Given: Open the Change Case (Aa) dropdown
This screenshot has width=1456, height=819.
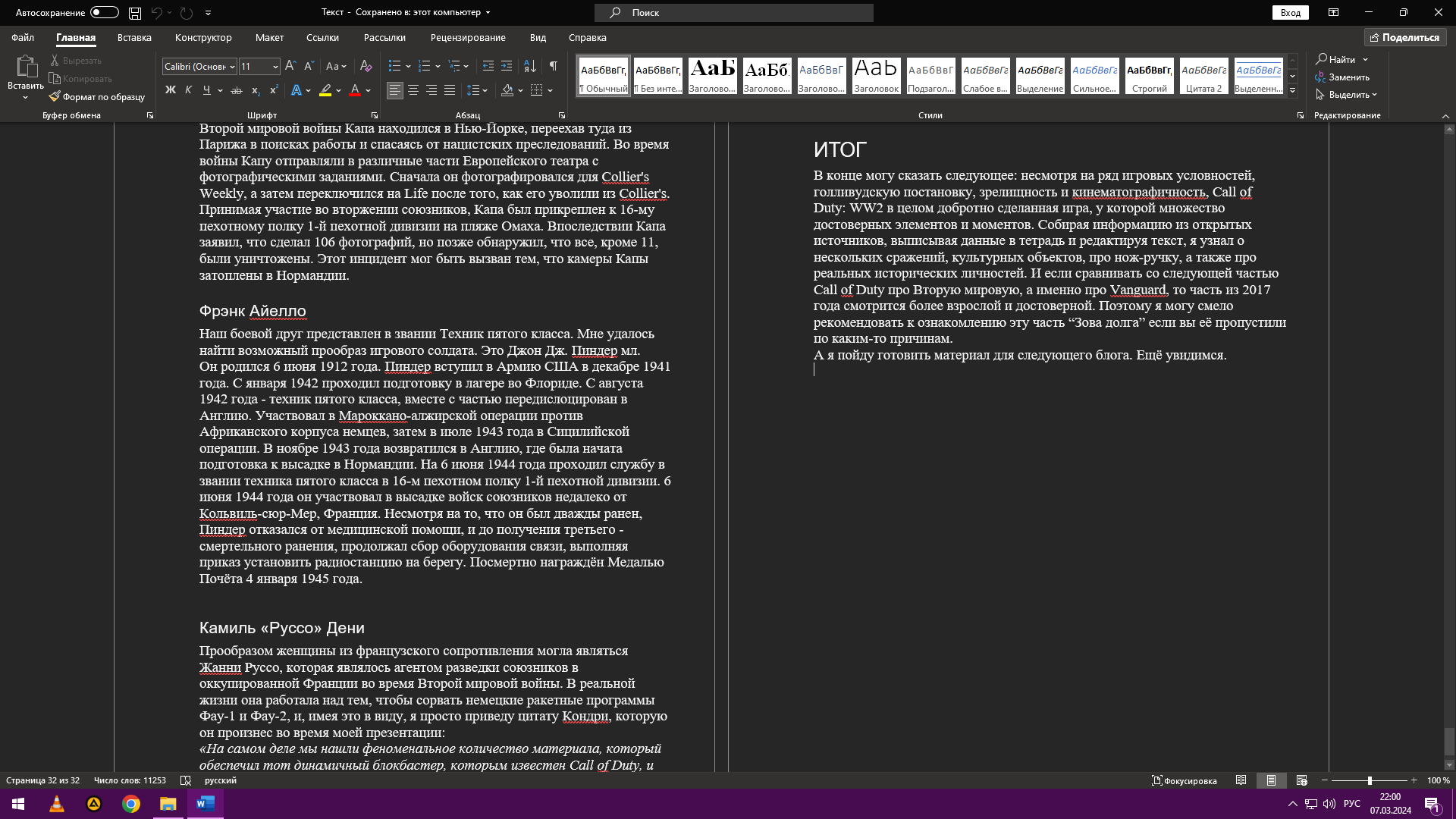Looking at the screenshot, I should pos(337,66).
